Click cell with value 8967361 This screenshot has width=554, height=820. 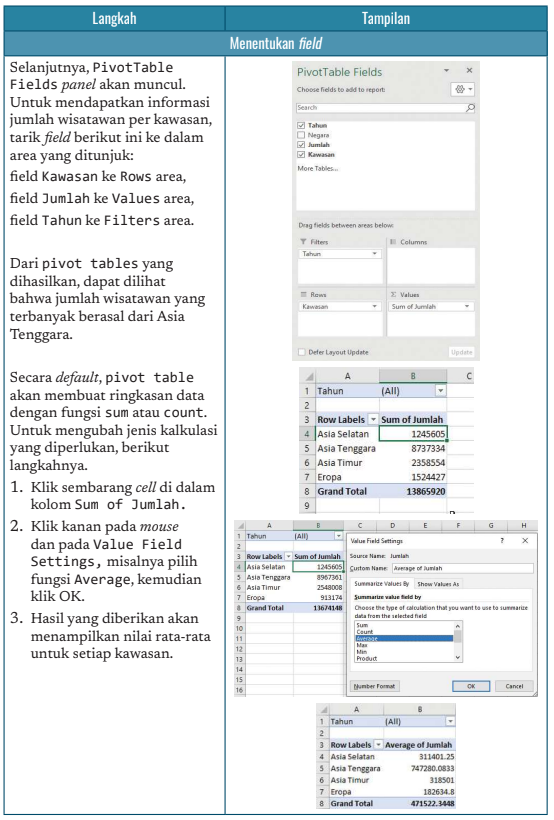tap(318, 577)
